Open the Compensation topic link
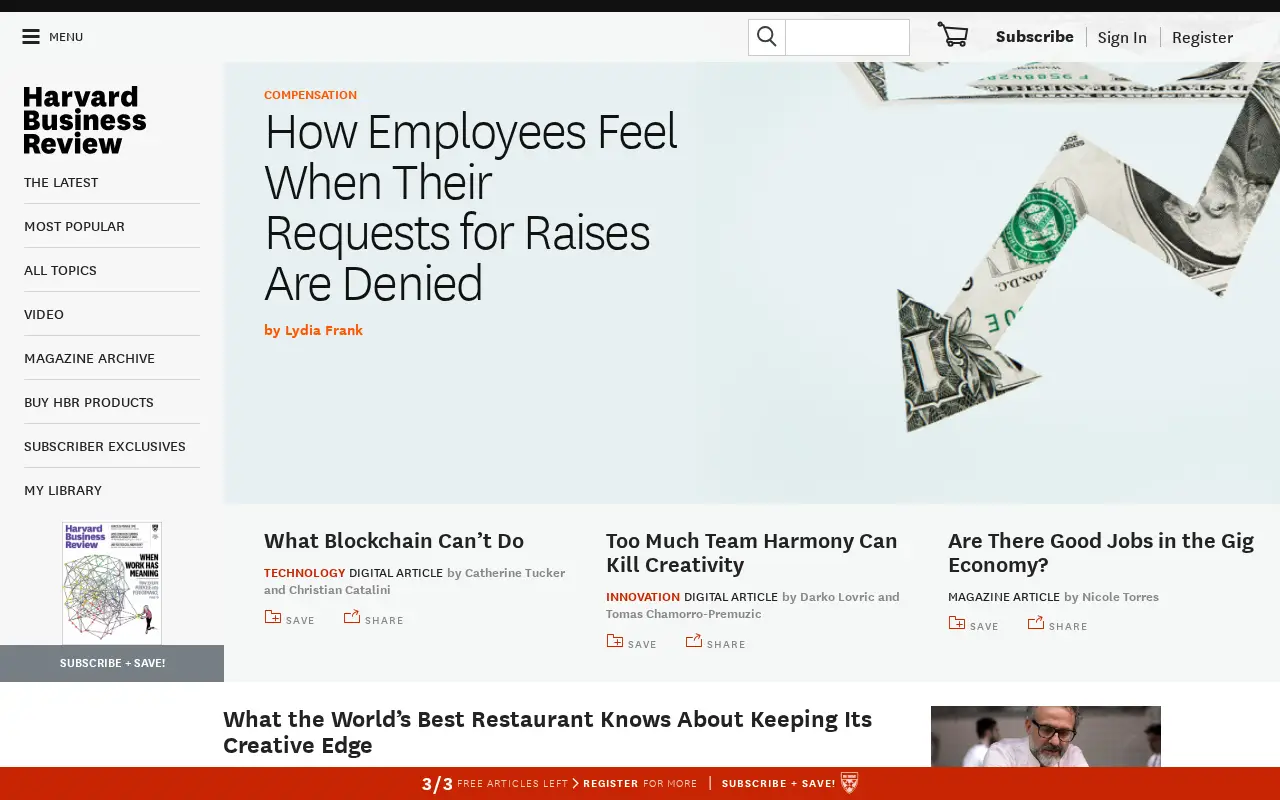Viewport: 1280px width, 800px height. coord(310,95)
